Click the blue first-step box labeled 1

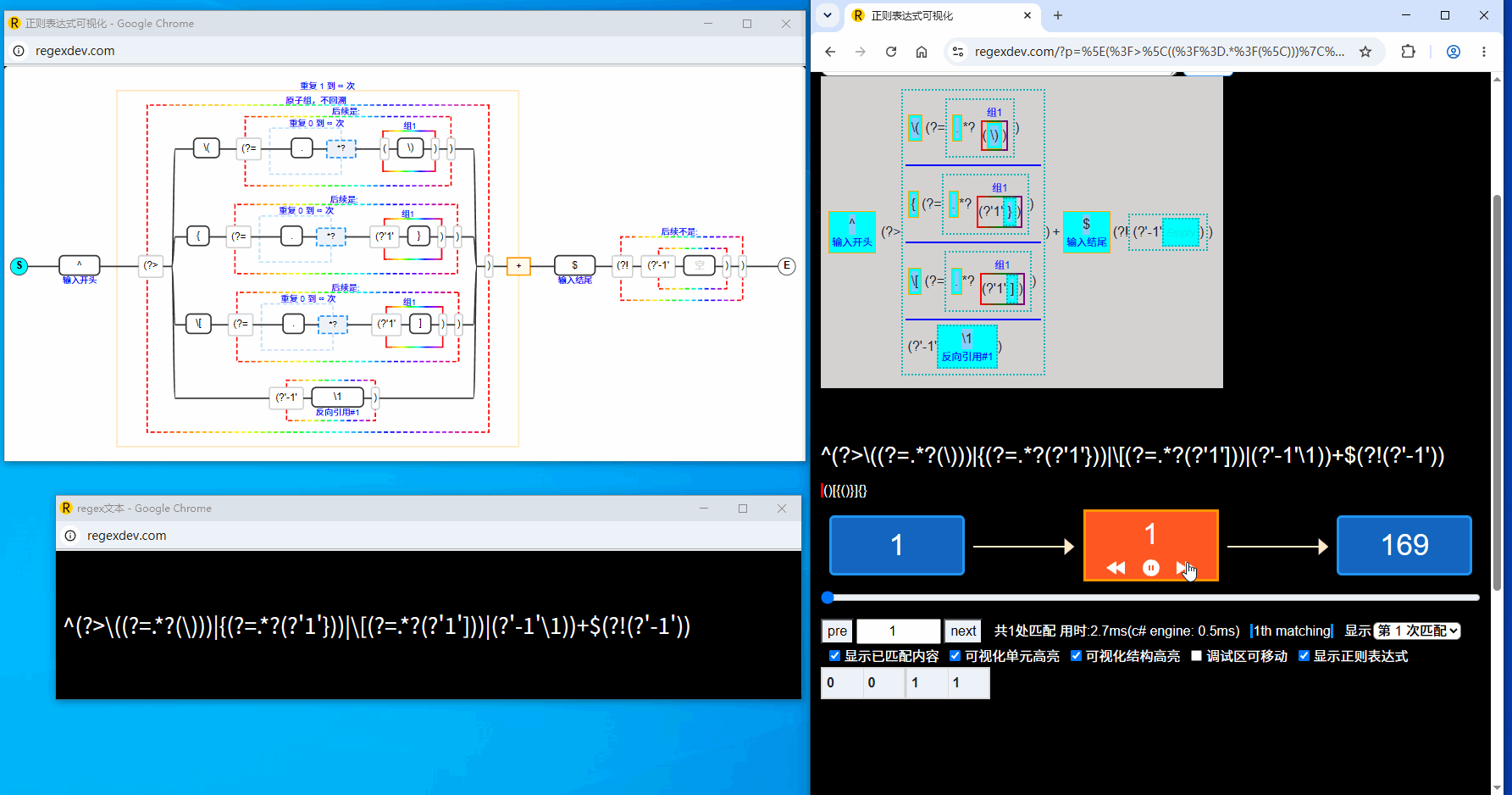tap(897, 545)
